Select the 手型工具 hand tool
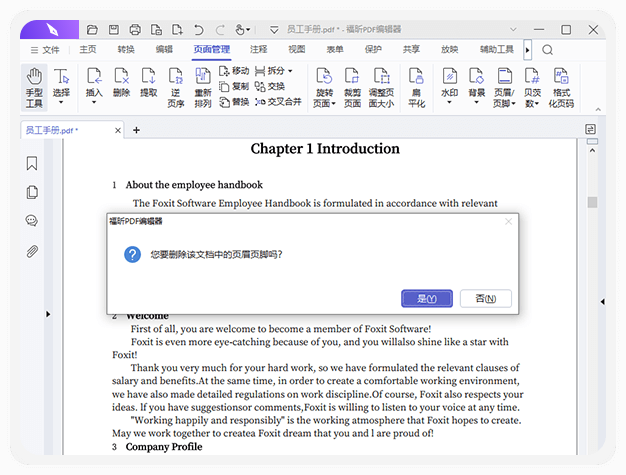The width and height of the screenshot is (626, 475). click(x=34, y=87)
